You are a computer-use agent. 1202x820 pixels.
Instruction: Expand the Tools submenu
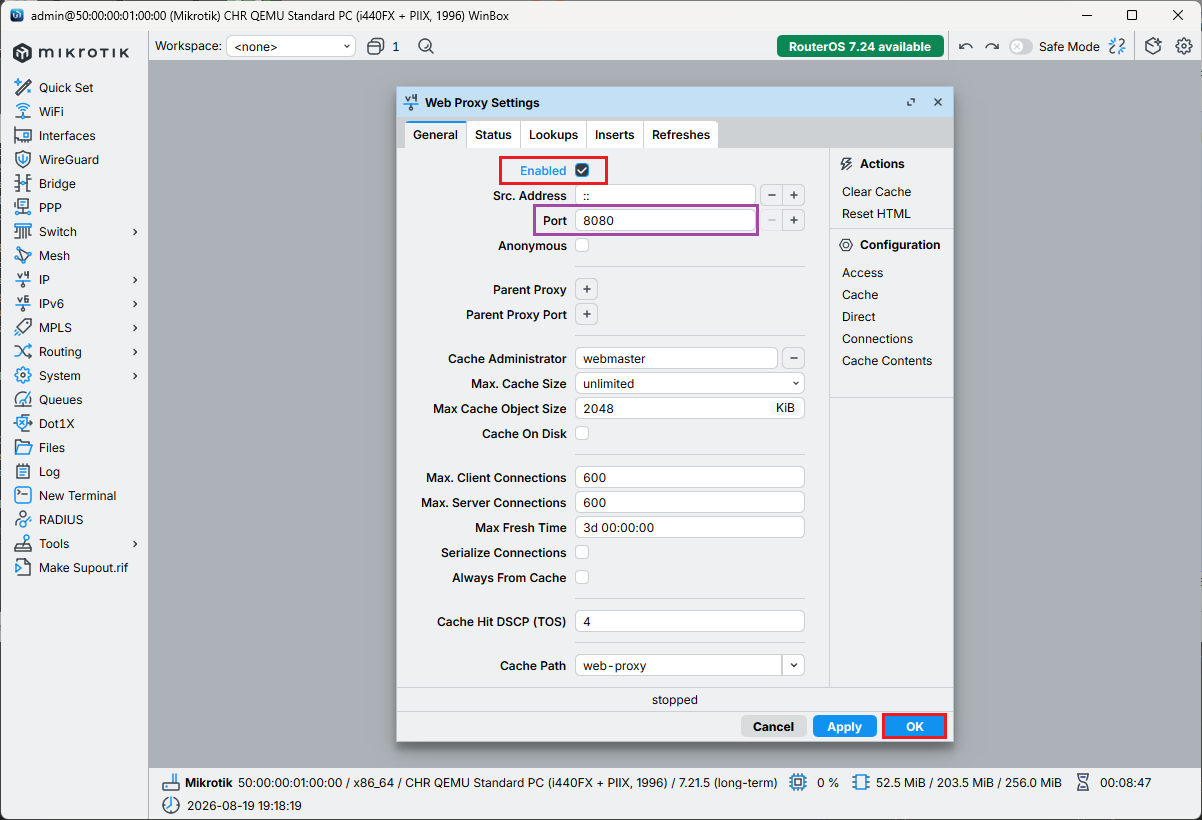135,544
